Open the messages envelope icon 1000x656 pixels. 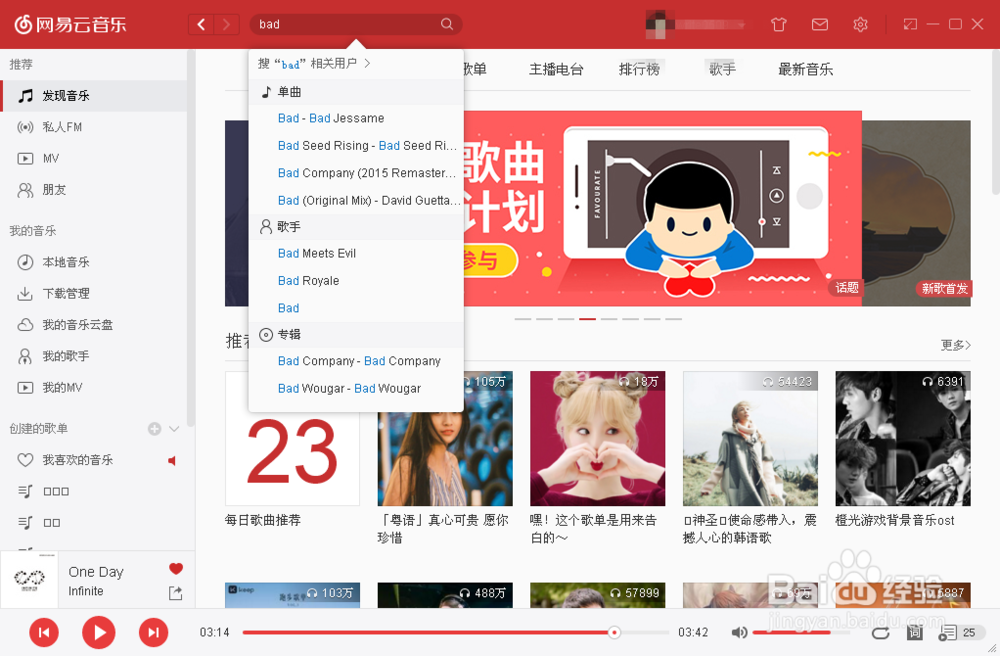[x=820, y=24]
